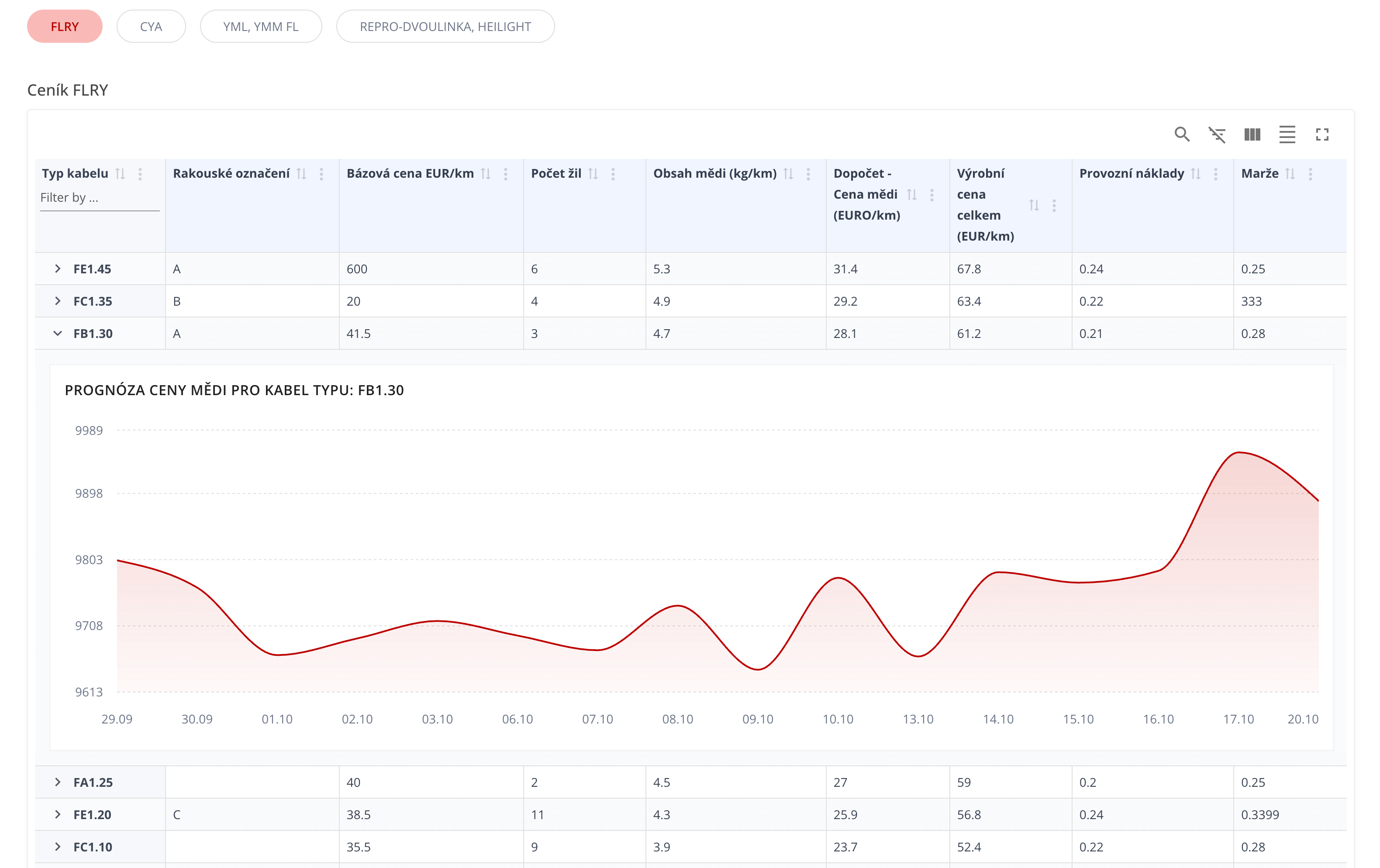Sort the Marže column
Image resolution: width=1380 pixels, height=868 pixels.
click(1290, 174)
